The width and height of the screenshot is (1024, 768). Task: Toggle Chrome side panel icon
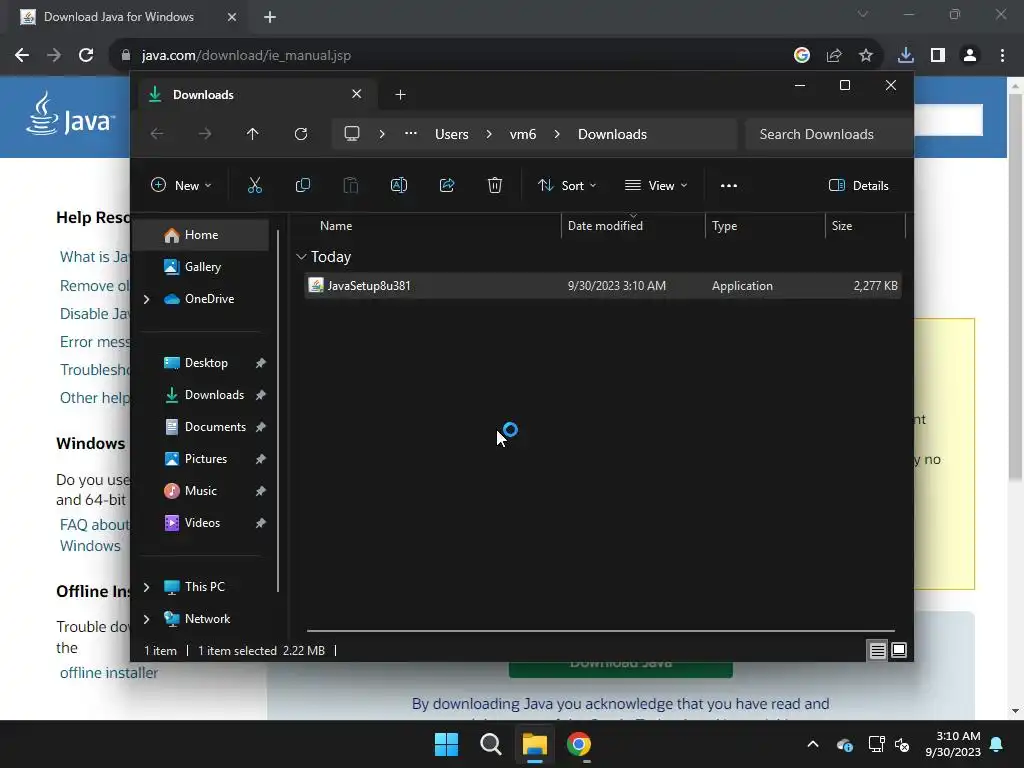[x=938, y=56]
